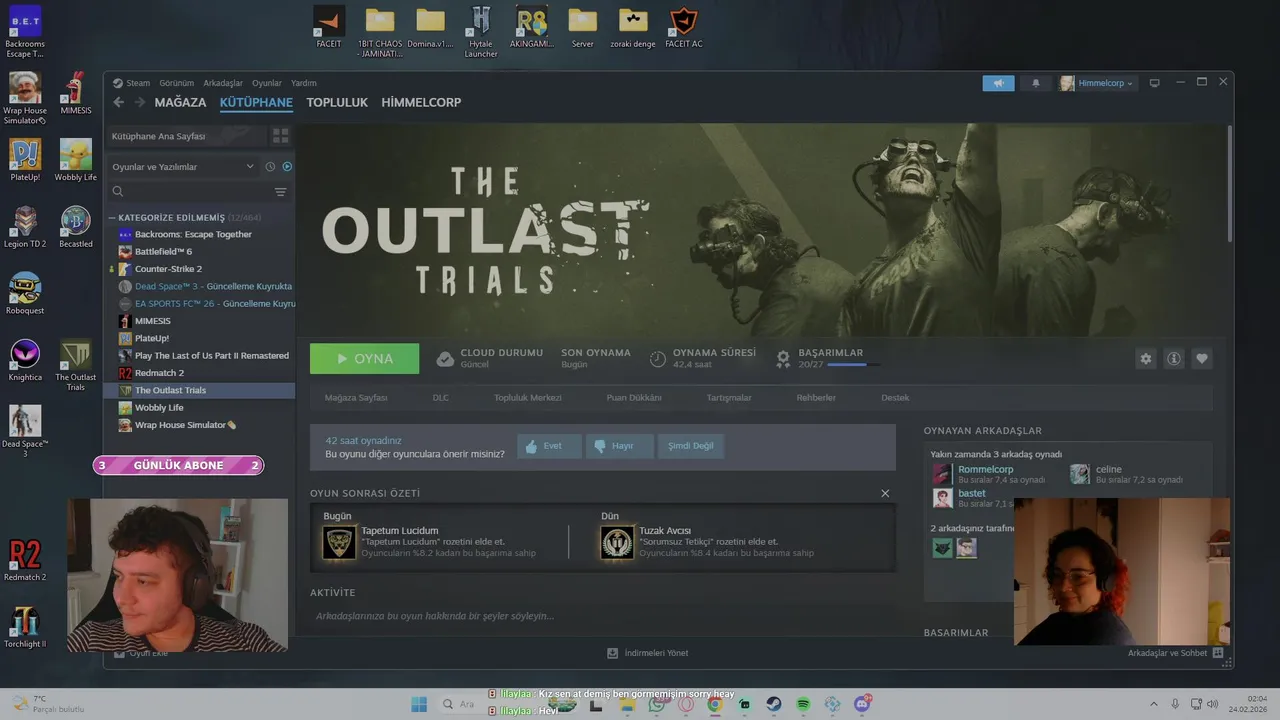Open the Arkadaşlar menu
The image size is (1280, 720).
223,83
